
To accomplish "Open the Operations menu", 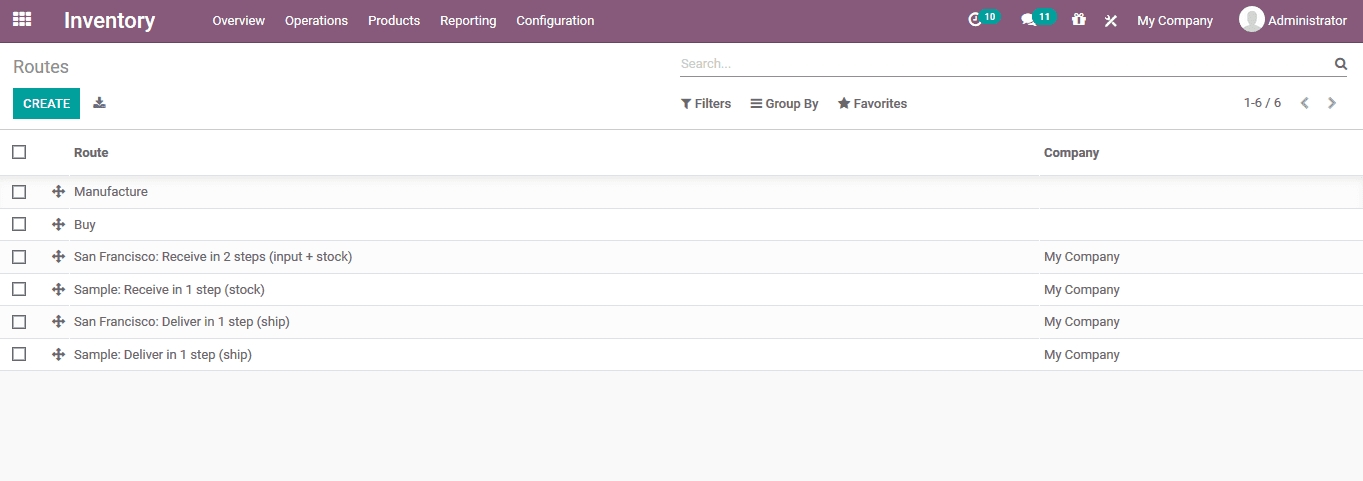I will [x=316, y=21].
